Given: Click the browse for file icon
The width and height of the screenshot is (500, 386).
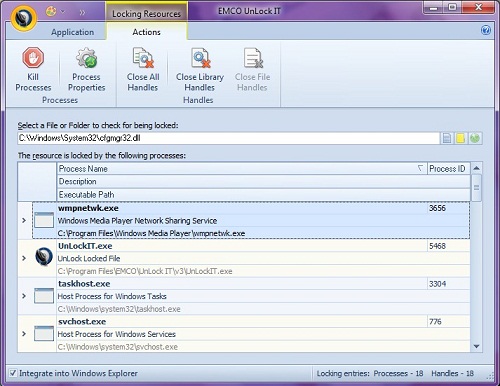Looking at the screenshot, I should [x=447, y=138].
